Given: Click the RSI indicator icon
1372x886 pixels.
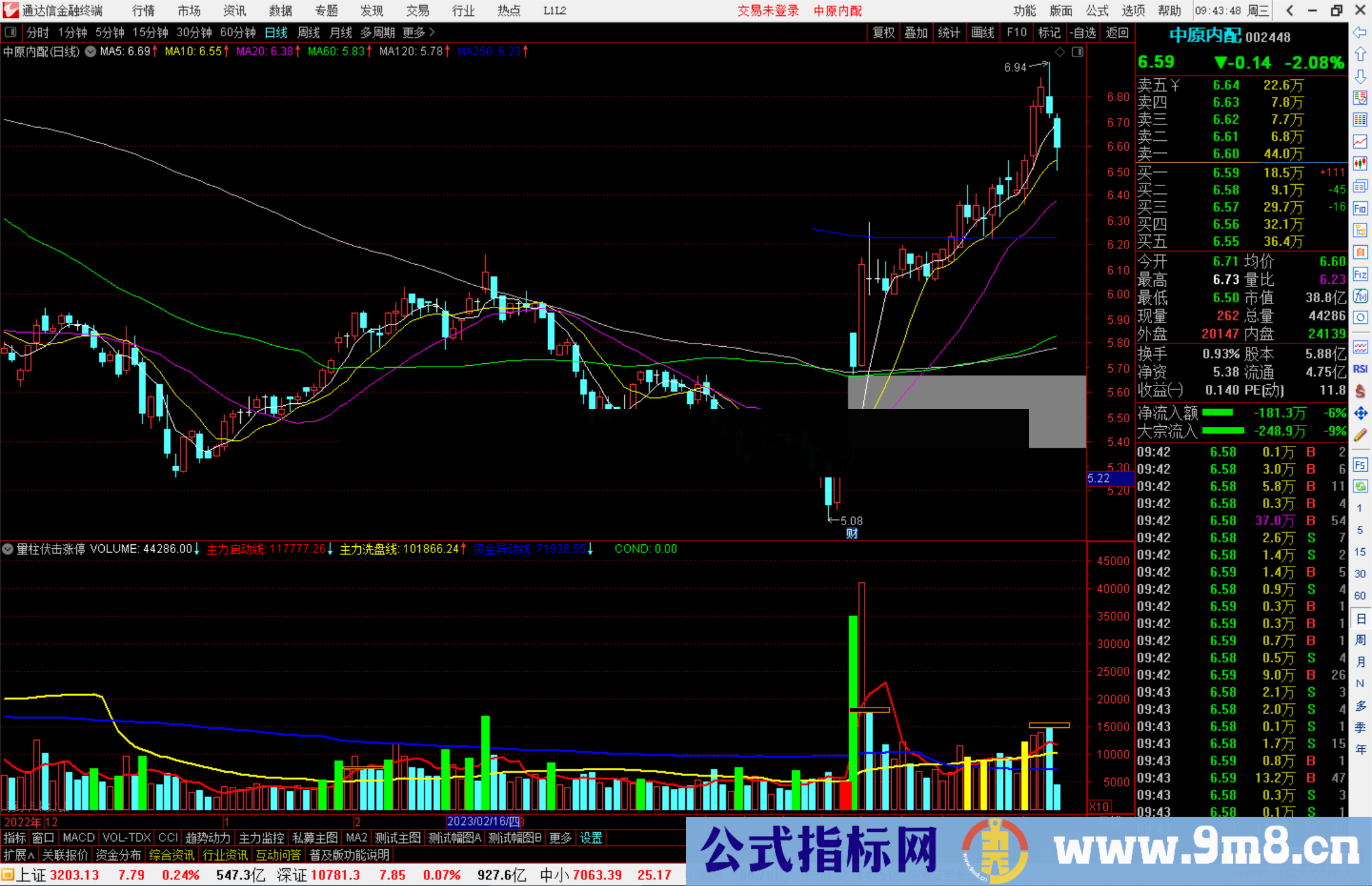Looking at the screenshot, I should [1360, 369].
